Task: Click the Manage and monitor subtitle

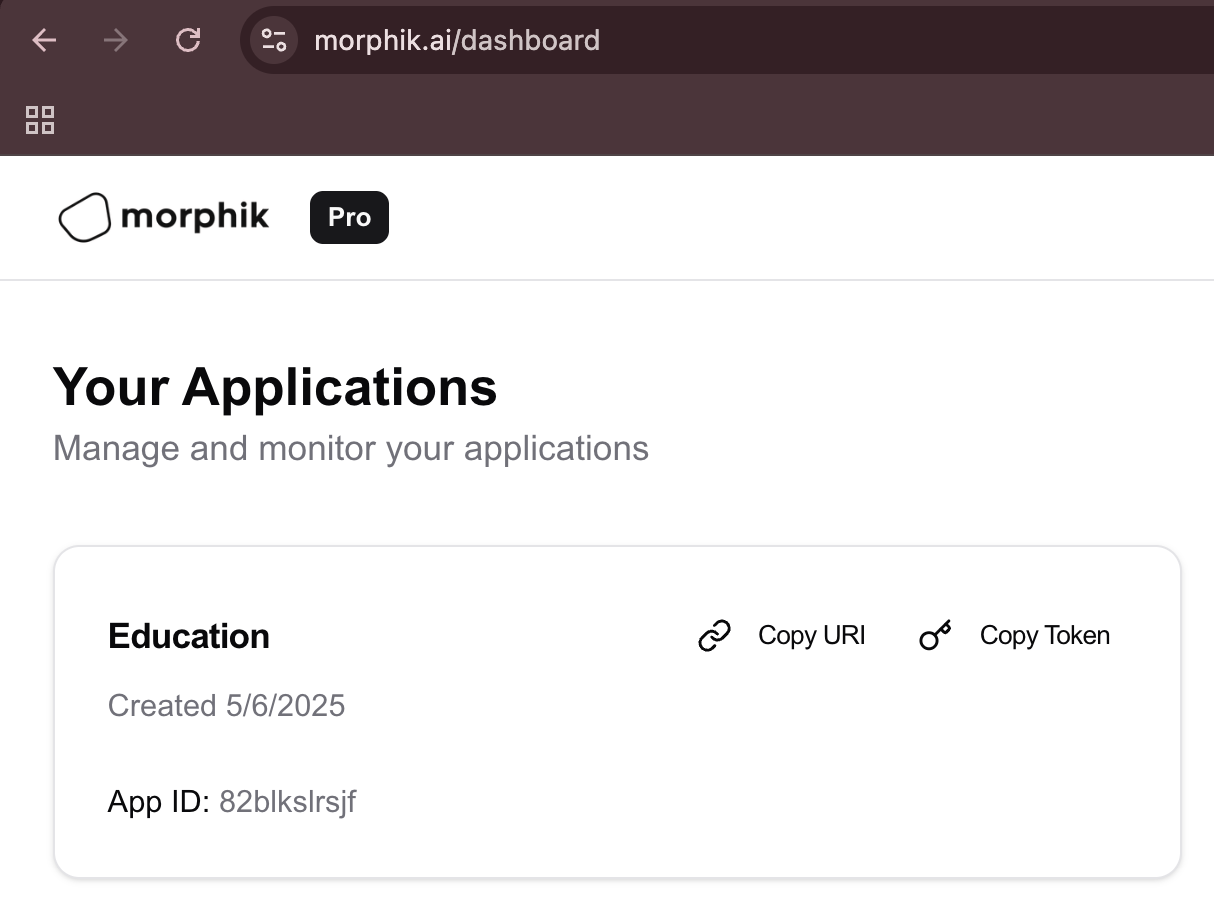Action: click(351, 448)
